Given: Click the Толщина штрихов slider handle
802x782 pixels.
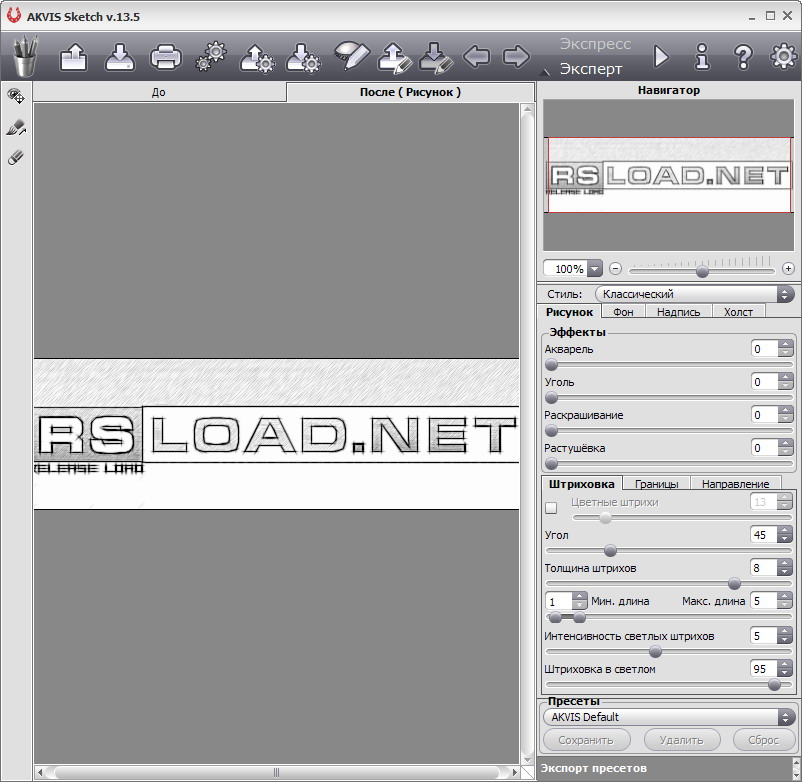Looking at the screenshot, I should [x=734, y=583].
